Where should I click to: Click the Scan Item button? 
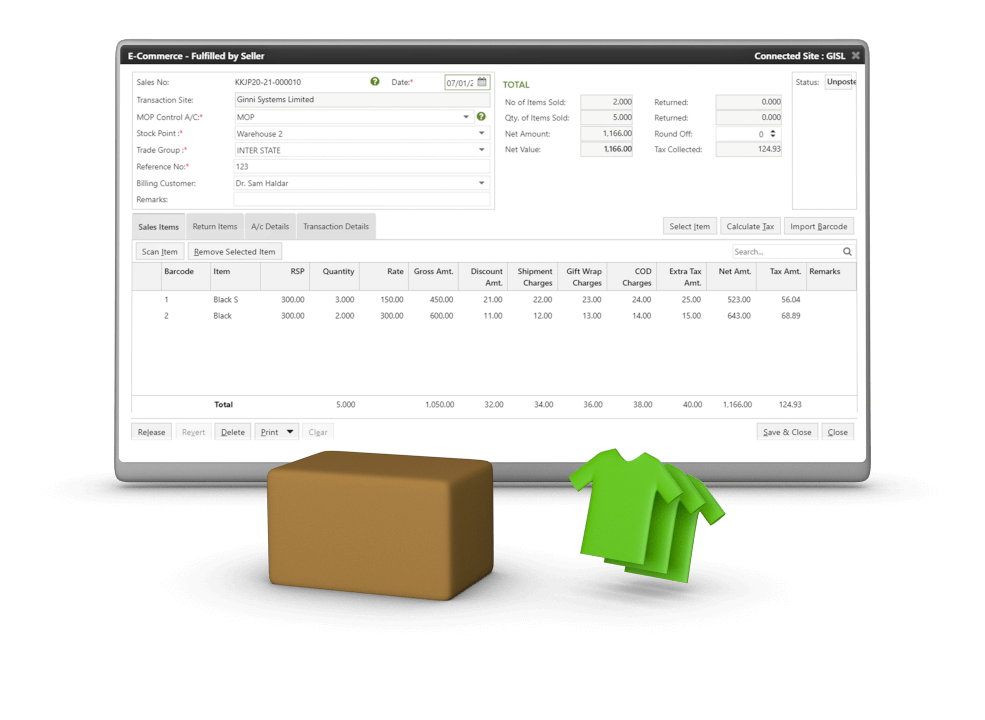coord(160,251)
